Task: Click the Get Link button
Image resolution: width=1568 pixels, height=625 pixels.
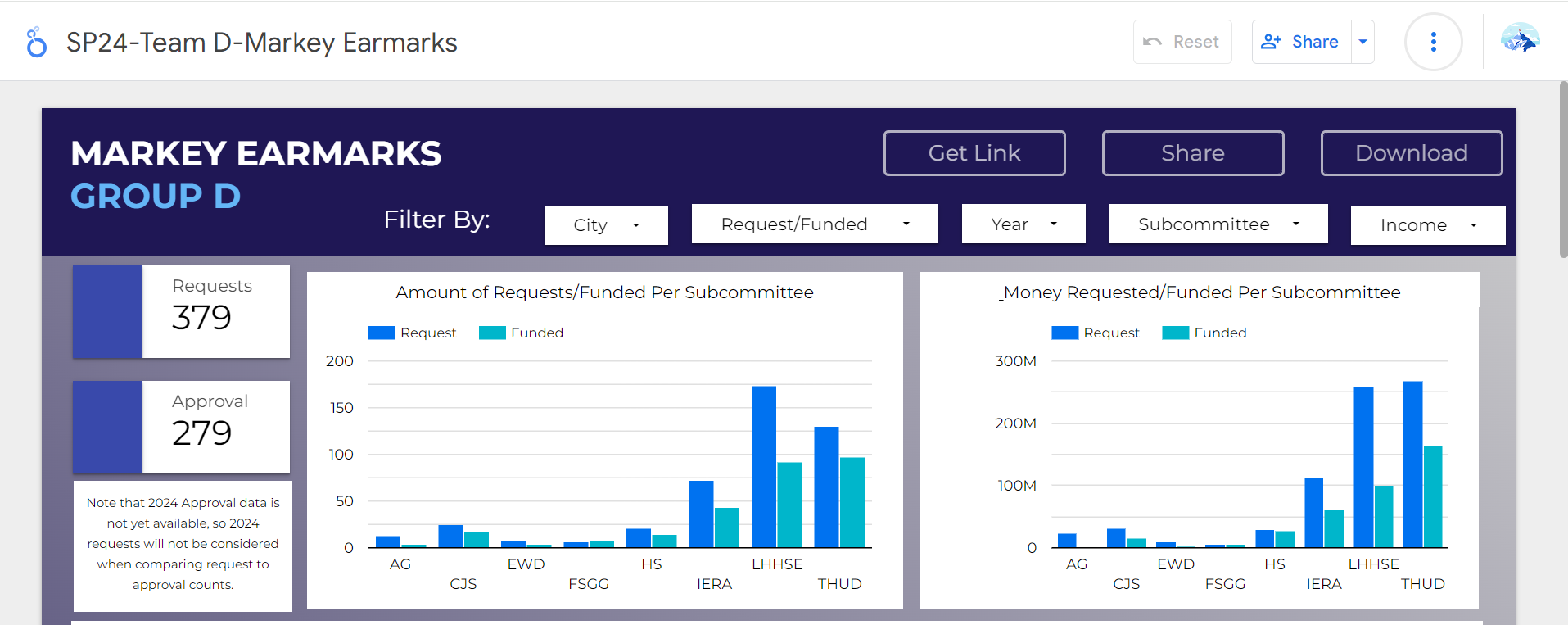Action: pyautogui.click(x=974, y=153)
